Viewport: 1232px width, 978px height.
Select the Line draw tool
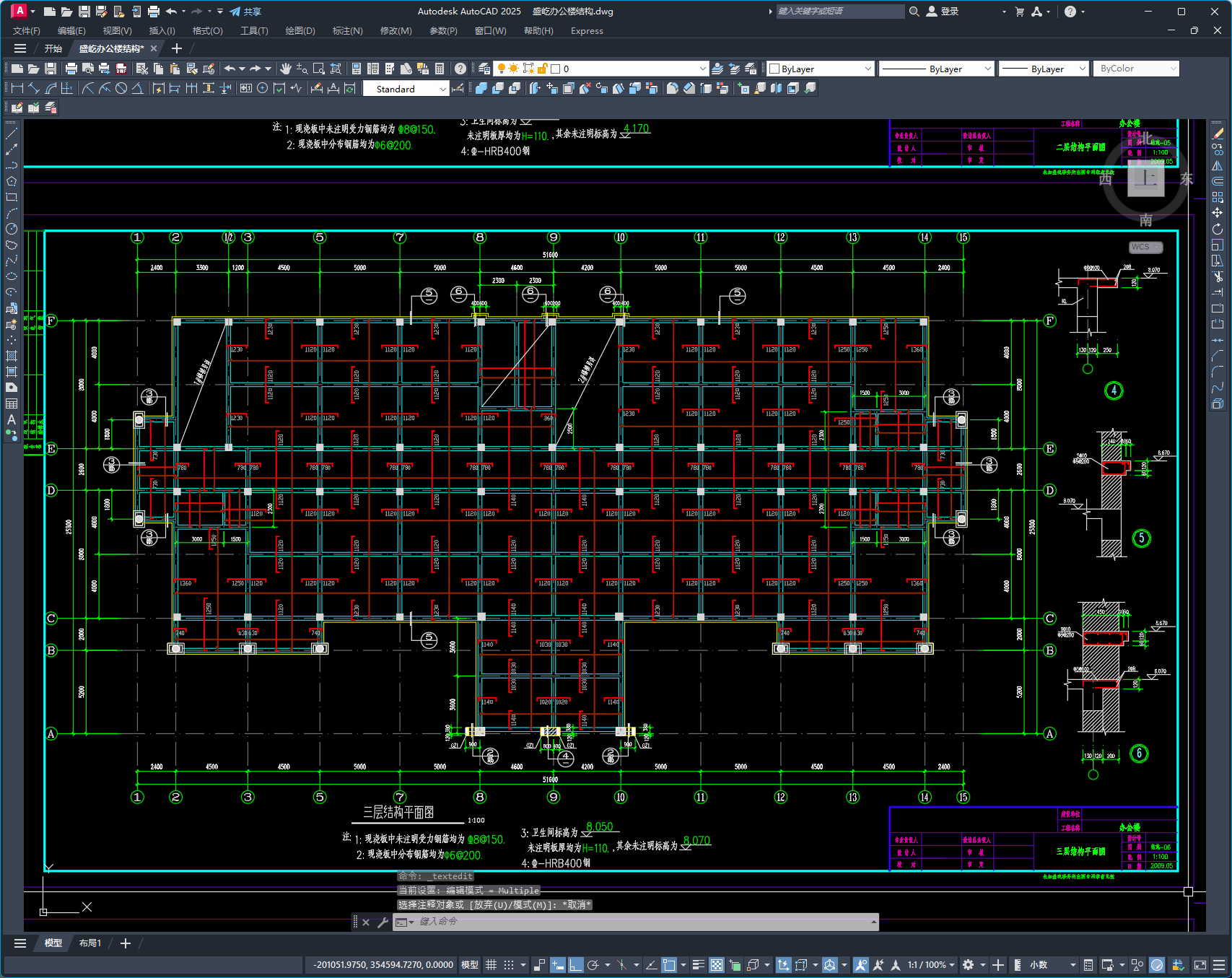[12, 134]
